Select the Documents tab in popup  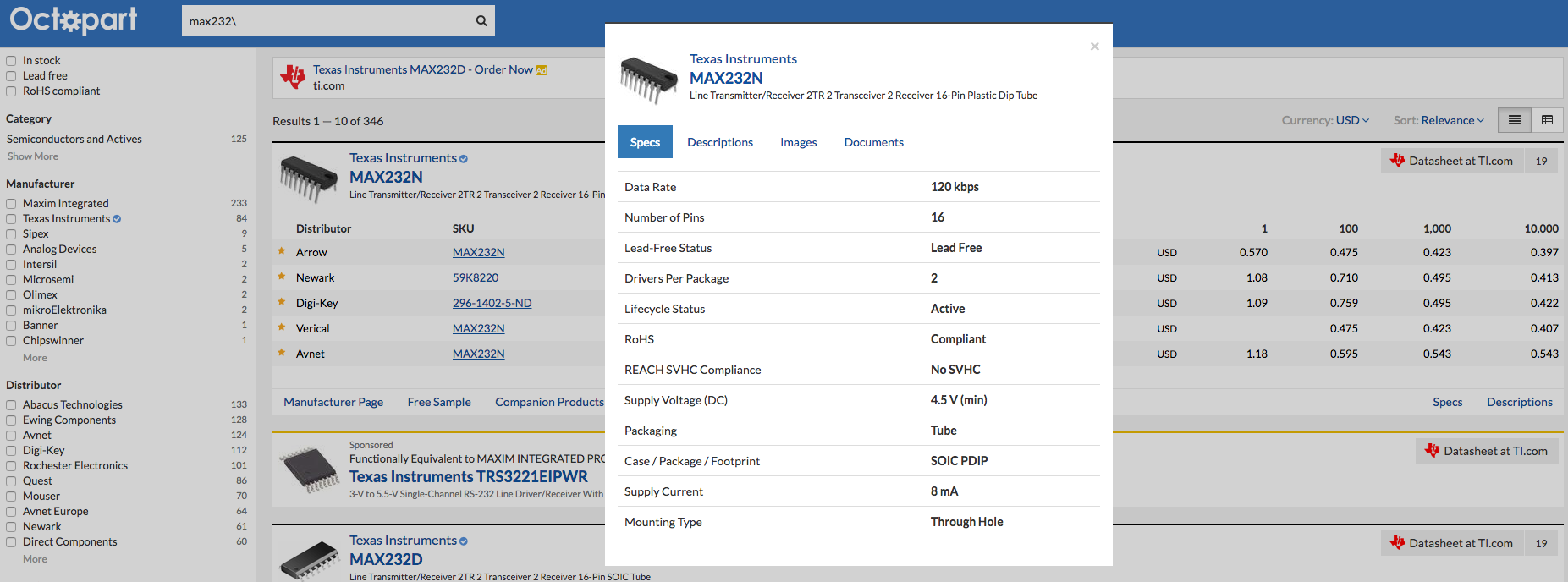pos(874,142)
